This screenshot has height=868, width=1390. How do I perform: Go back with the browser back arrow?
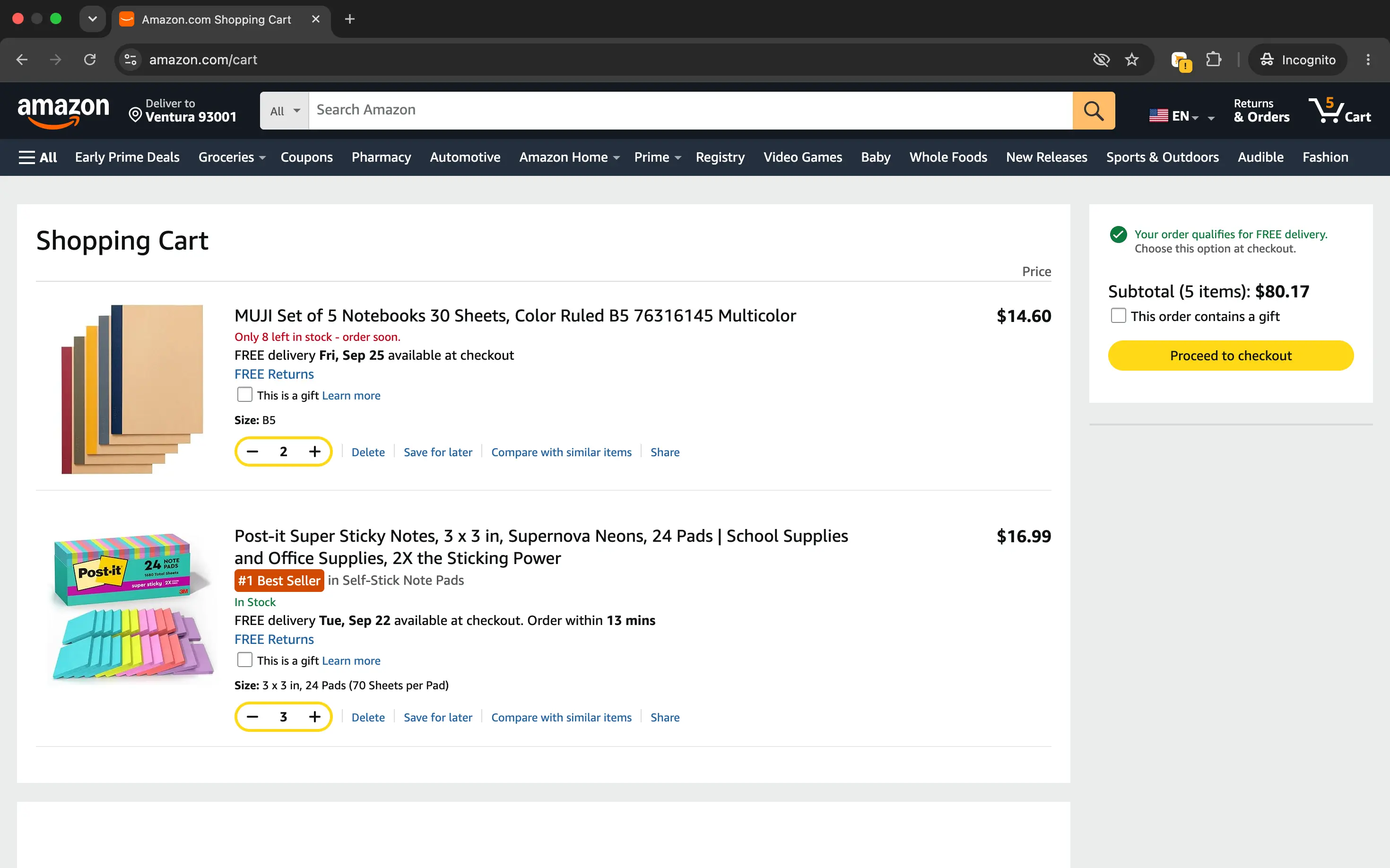pos(22,60)
